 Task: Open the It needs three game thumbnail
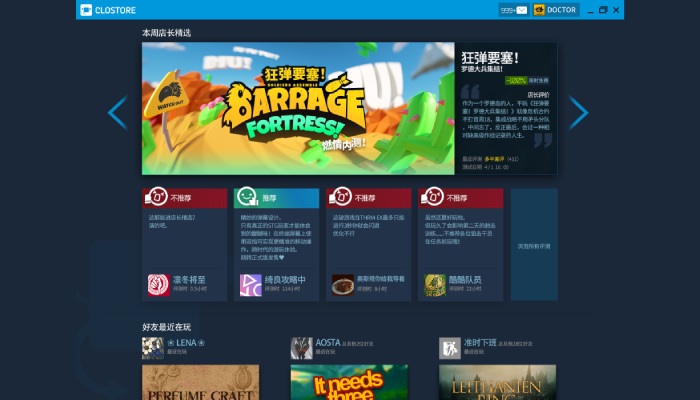pyautogui.click(x=349, y=382)
